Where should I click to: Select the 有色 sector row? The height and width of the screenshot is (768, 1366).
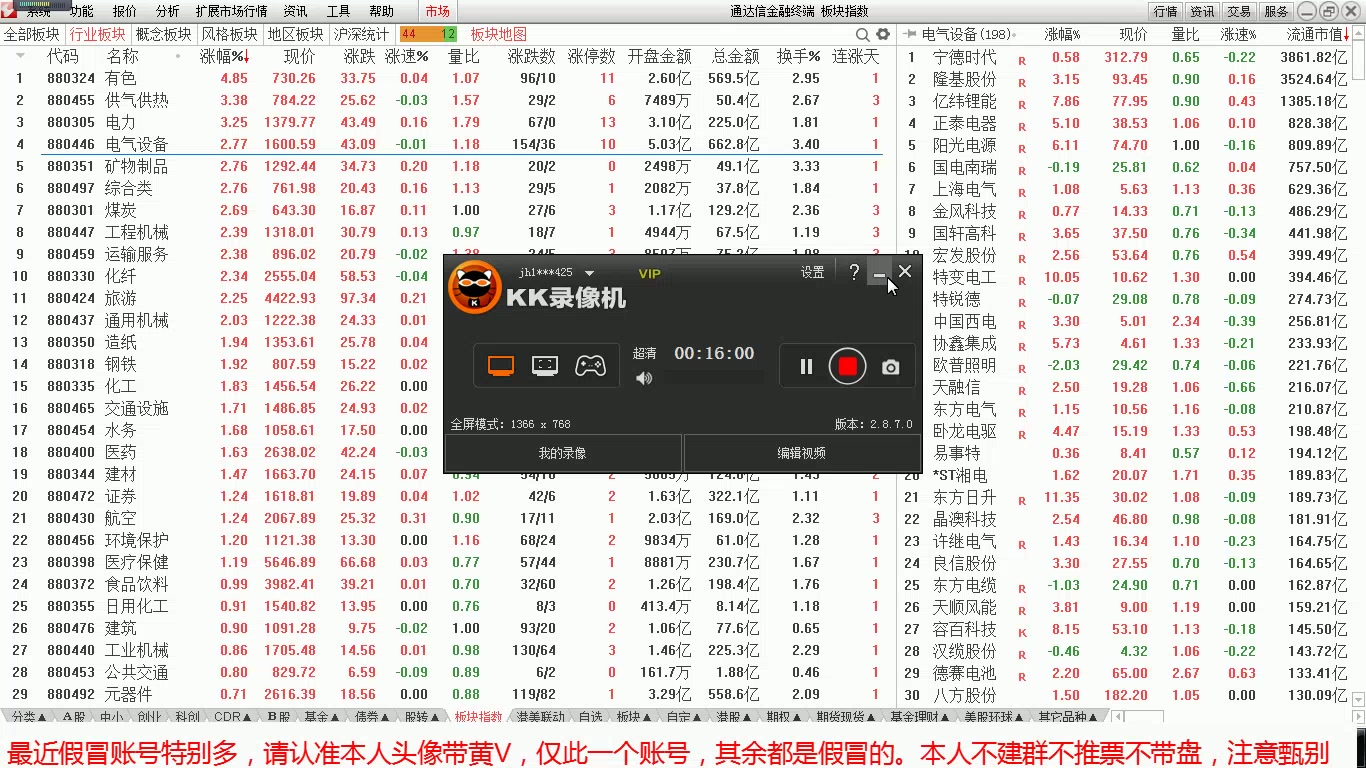(x=448, y=78)
